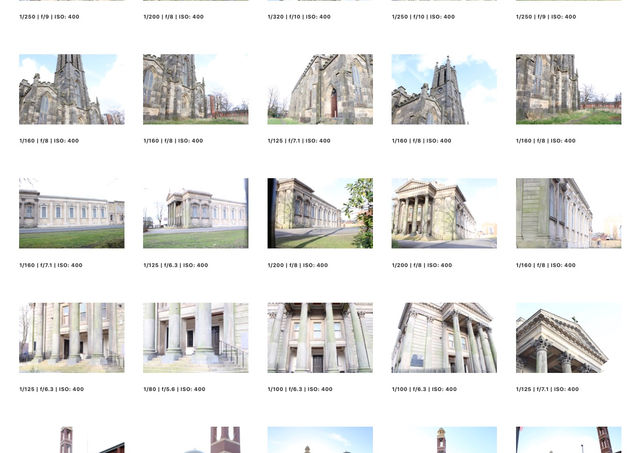The image size is (640, 453).
Task: Open the long stone facade photo with lawn
Action: point(71,213)
